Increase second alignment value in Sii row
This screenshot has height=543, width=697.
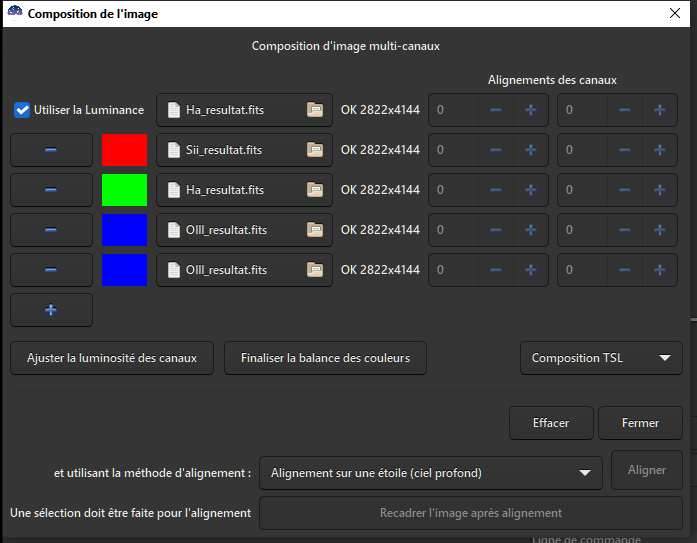660,150
